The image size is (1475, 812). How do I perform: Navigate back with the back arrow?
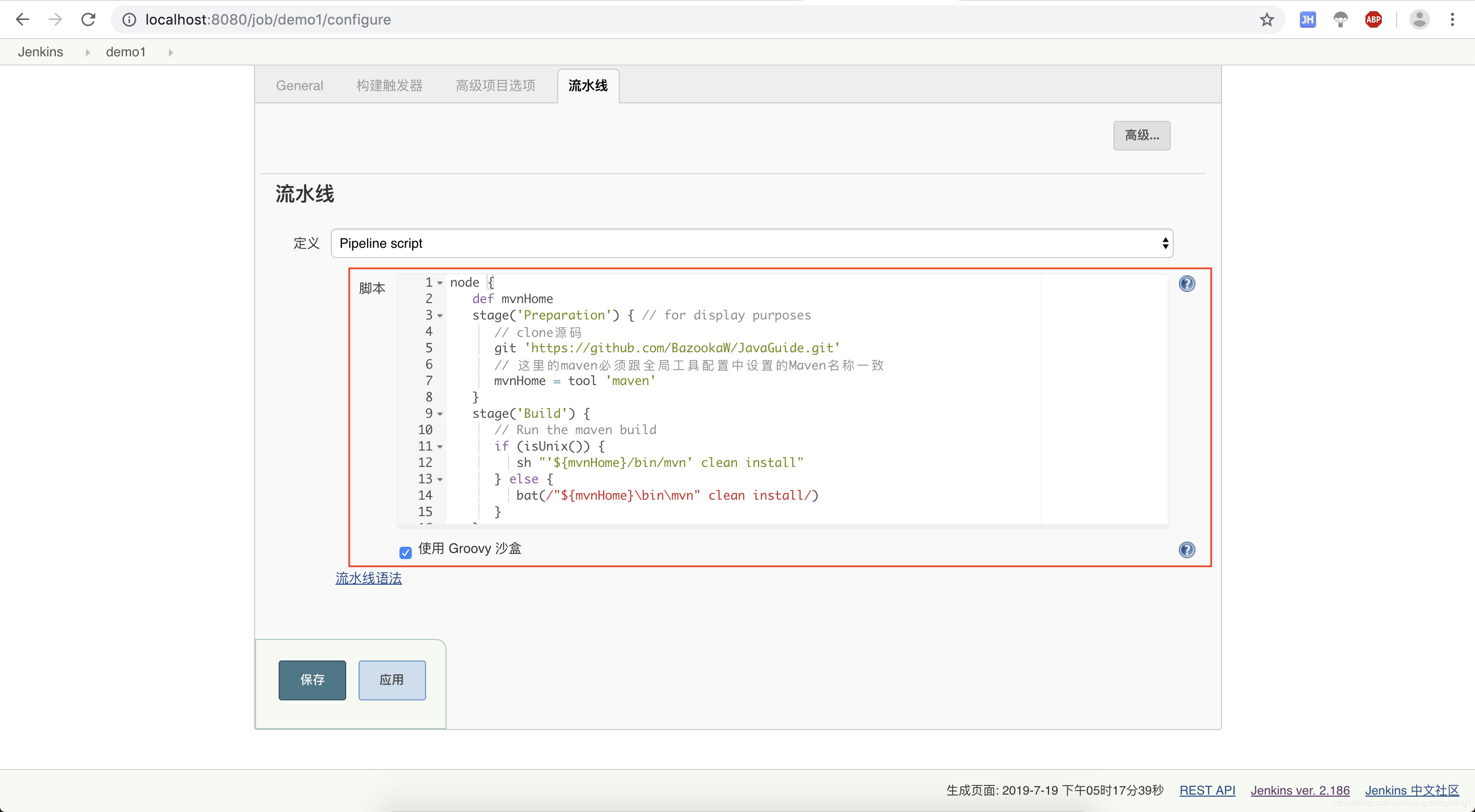coord(23,19)
